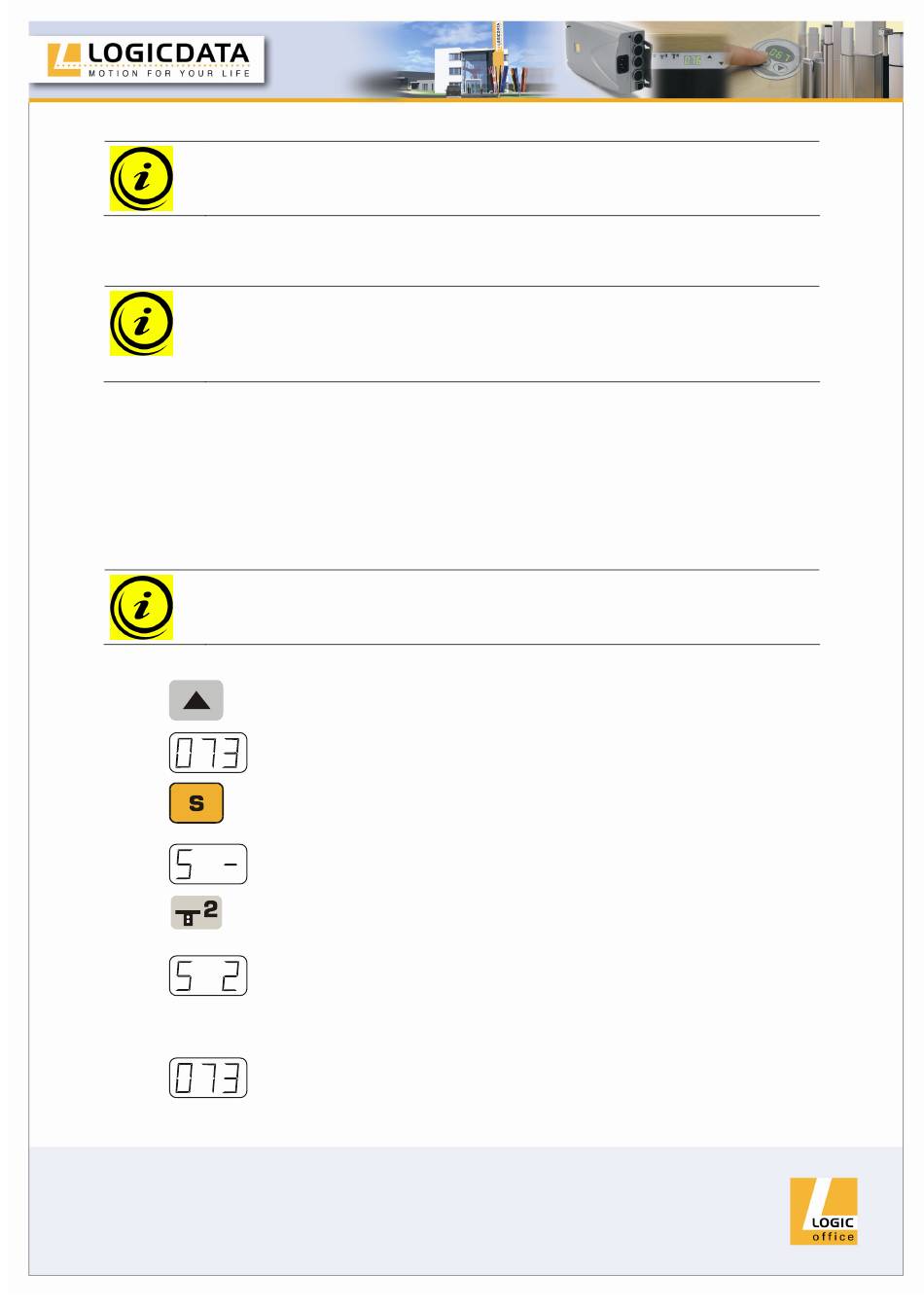
Task: Click the 'office' text in the footer logo
Action: pyautogui.click(x=834, y=1237)
